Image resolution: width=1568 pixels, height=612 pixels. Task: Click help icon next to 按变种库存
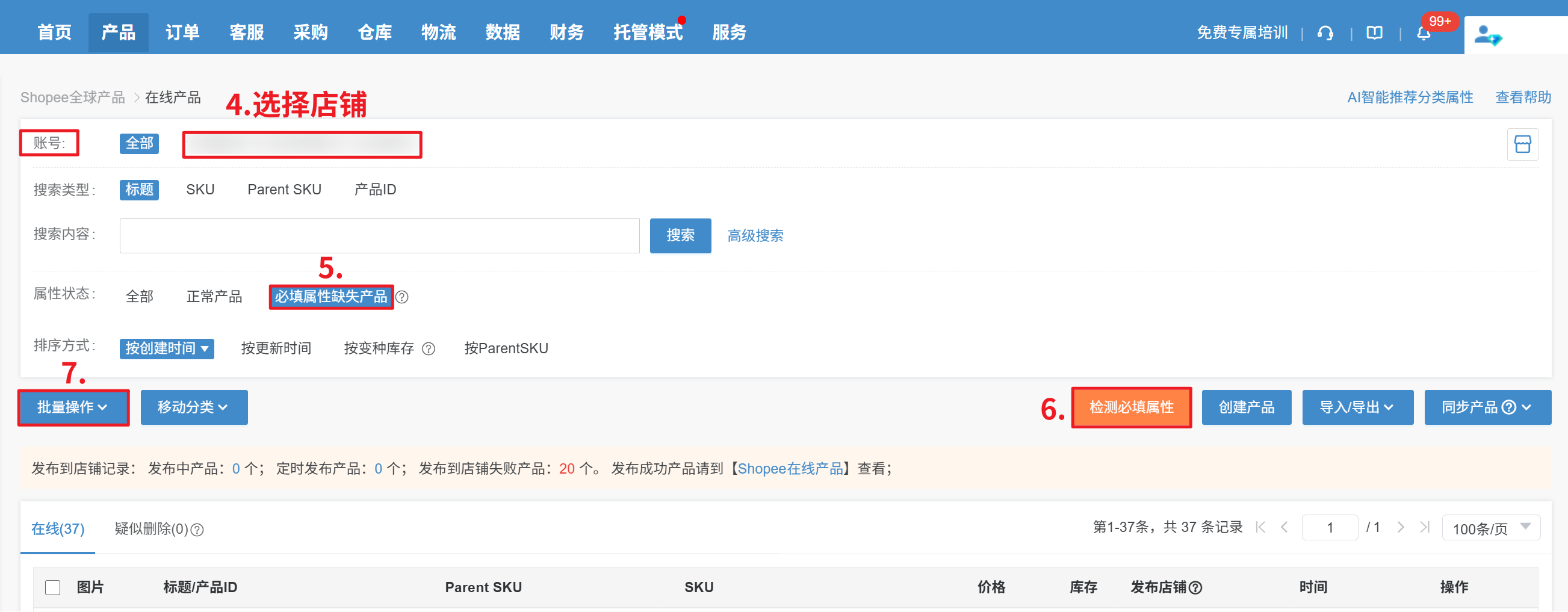coord(429,348)
